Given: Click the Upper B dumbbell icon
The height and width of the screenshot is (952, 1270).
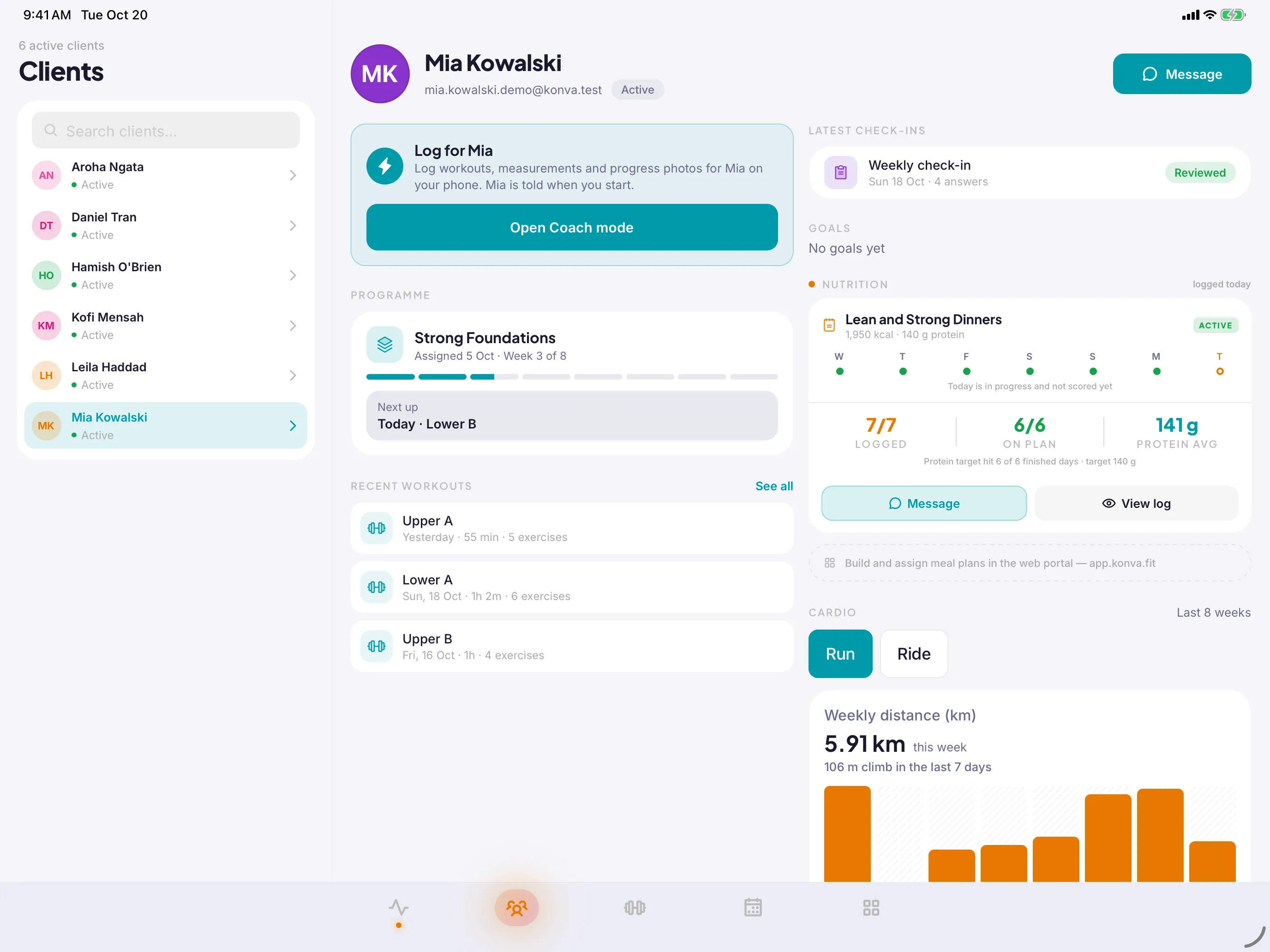Looking at the screenshot, I should 377,646.
